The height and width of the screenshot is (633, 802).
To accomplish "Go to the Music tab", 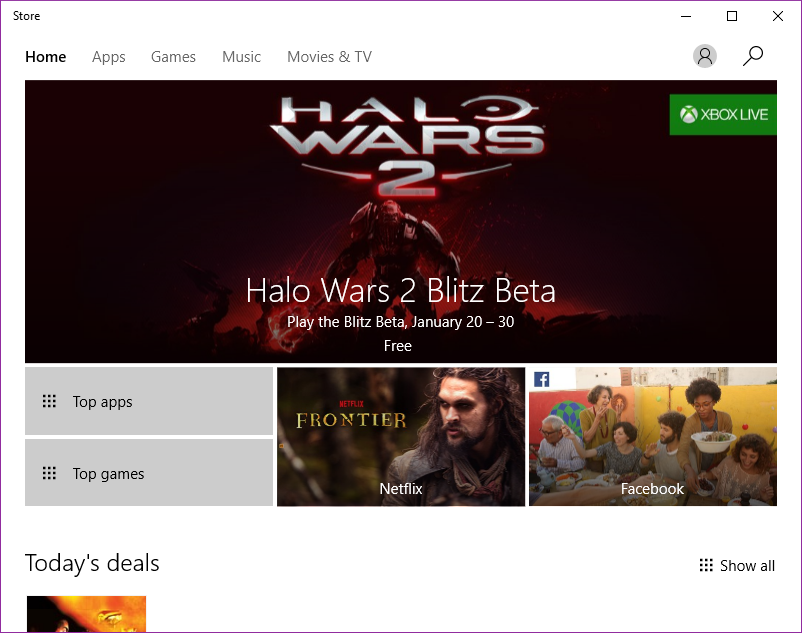I will [x=241, y=57].
